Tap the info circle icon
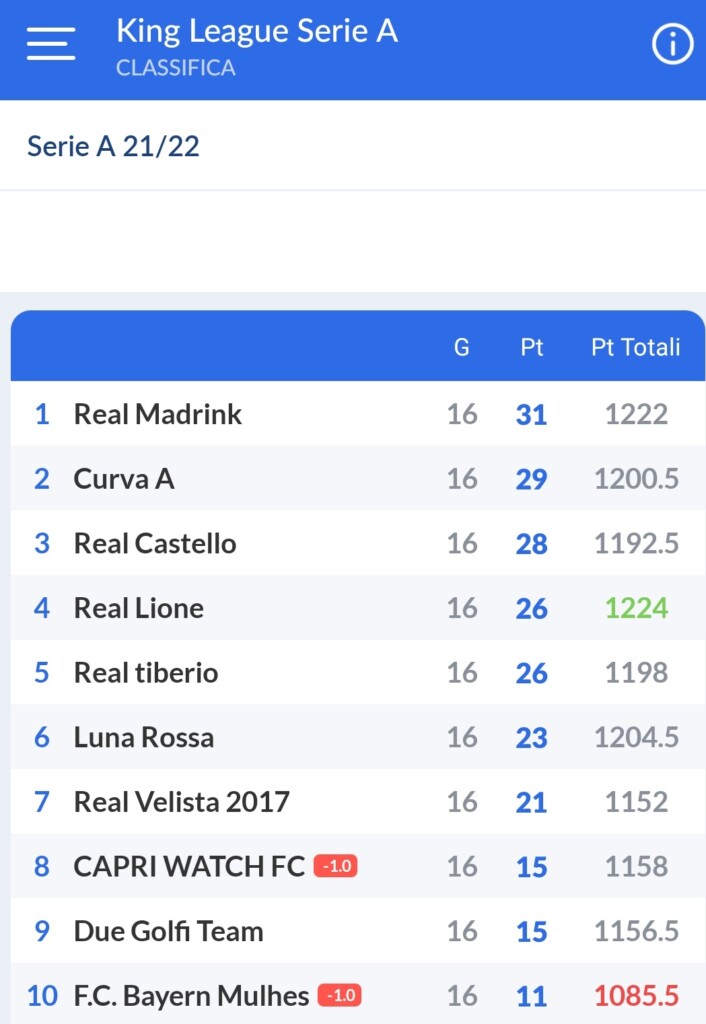Viewport: 706px width, 1024px height. tap(672, 44)
